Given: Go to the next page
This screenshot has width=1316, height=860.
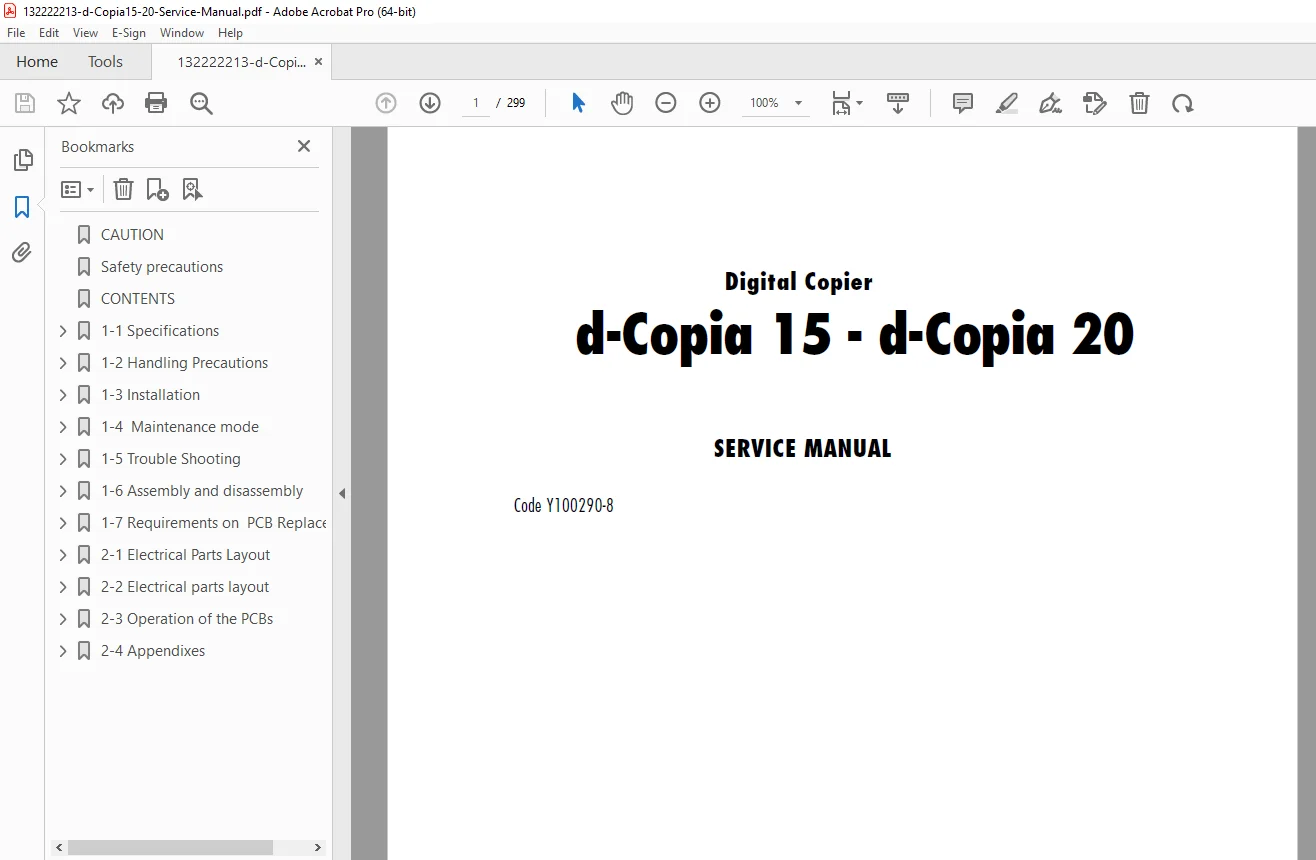Looking at the screenshot, I should (430, 103).
